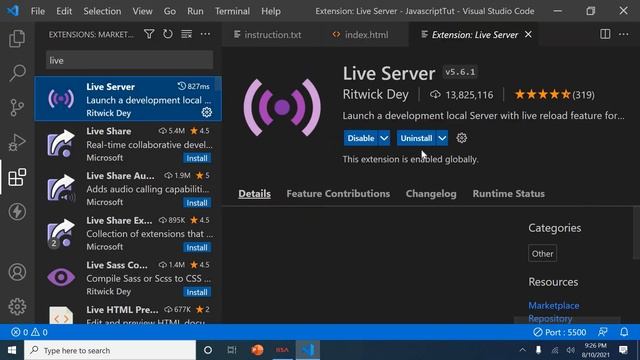640x360 pixels.
Task: Click the Windows taskbar search box
Action: (x=110, y=350)
